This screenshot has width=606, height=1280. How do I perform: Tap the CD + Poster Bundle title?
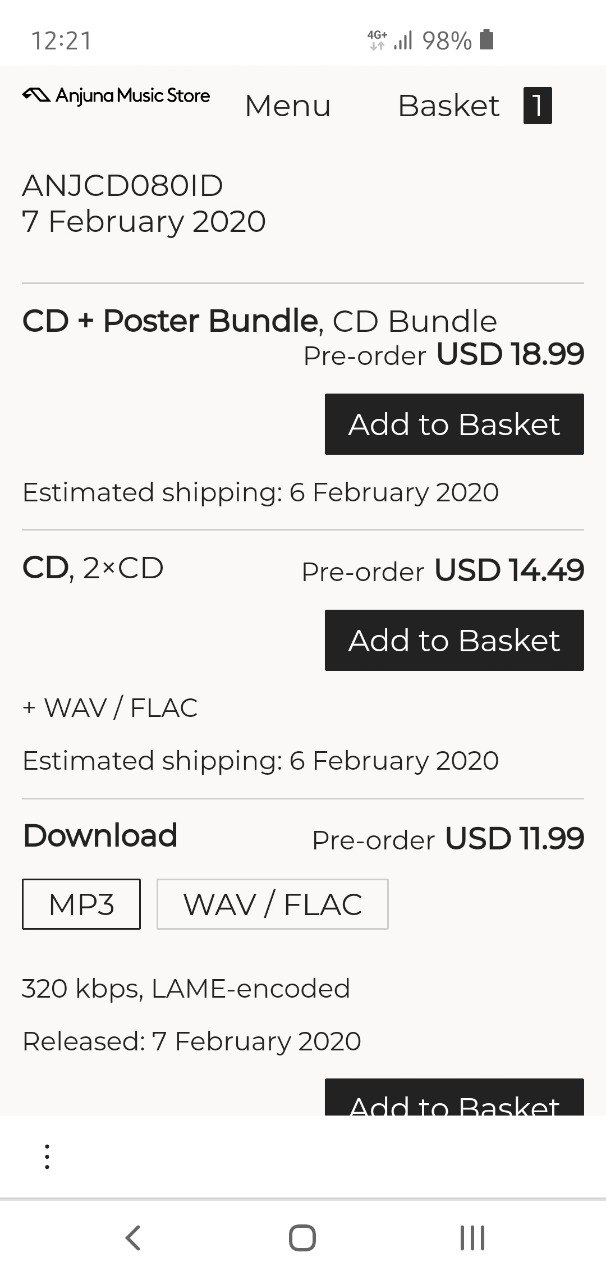coord(170,321)
